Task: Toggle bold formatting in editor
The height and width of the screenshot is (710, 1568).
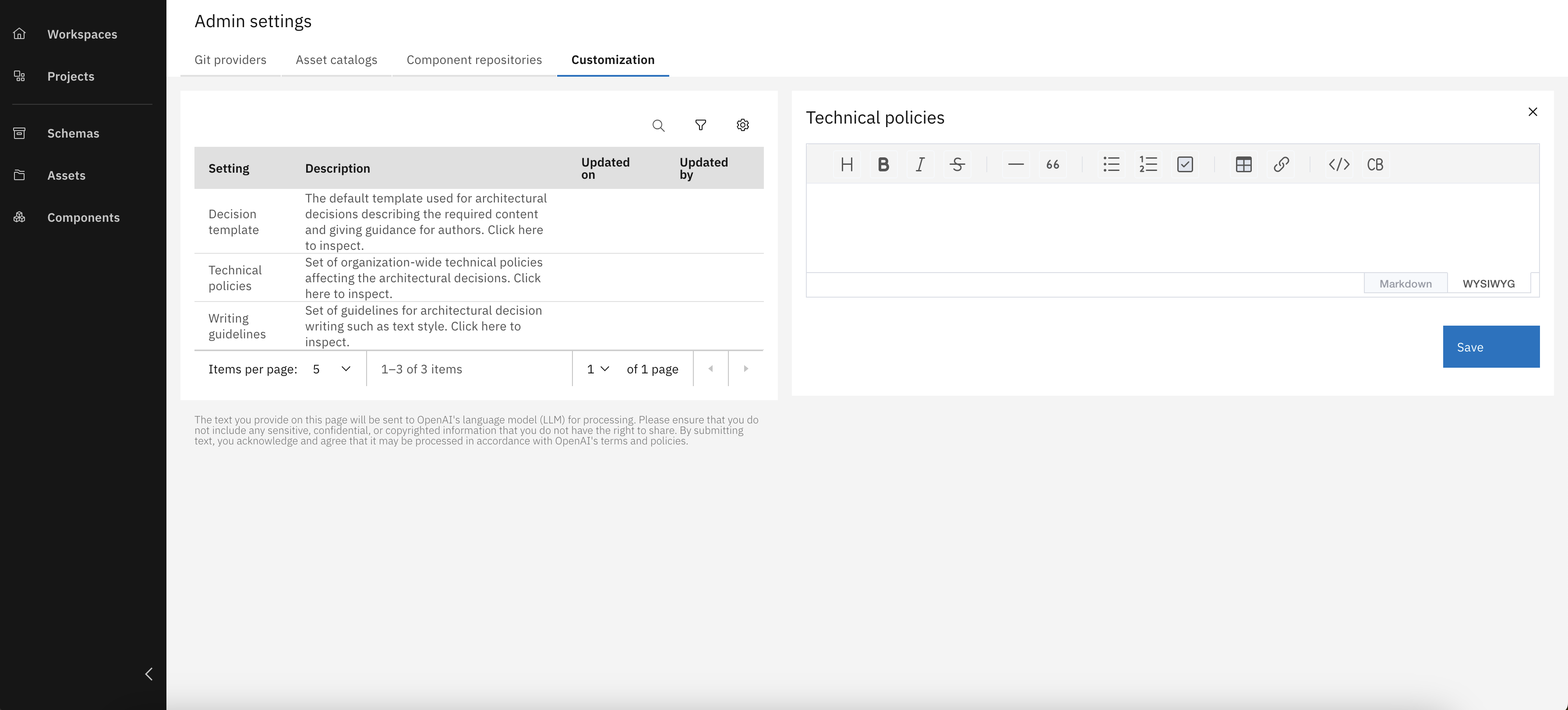Action: tap(883, 164)
